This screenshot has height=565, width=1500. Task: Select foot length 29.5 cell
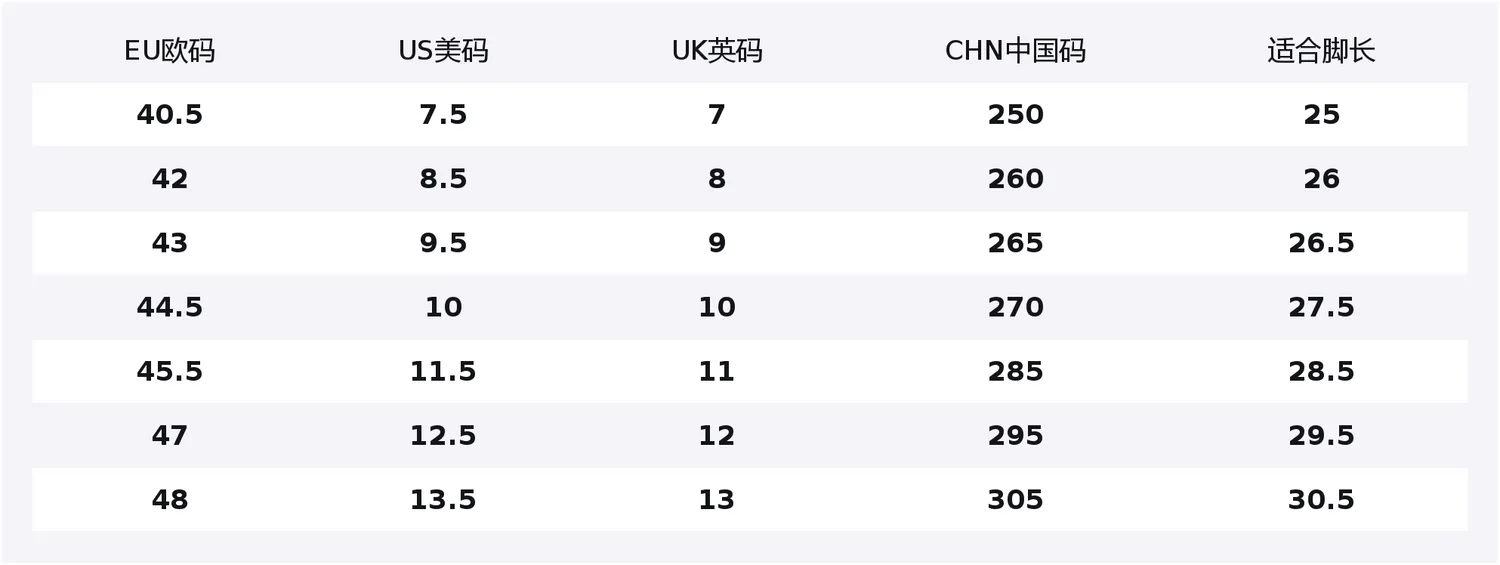tap(1321, 435)
